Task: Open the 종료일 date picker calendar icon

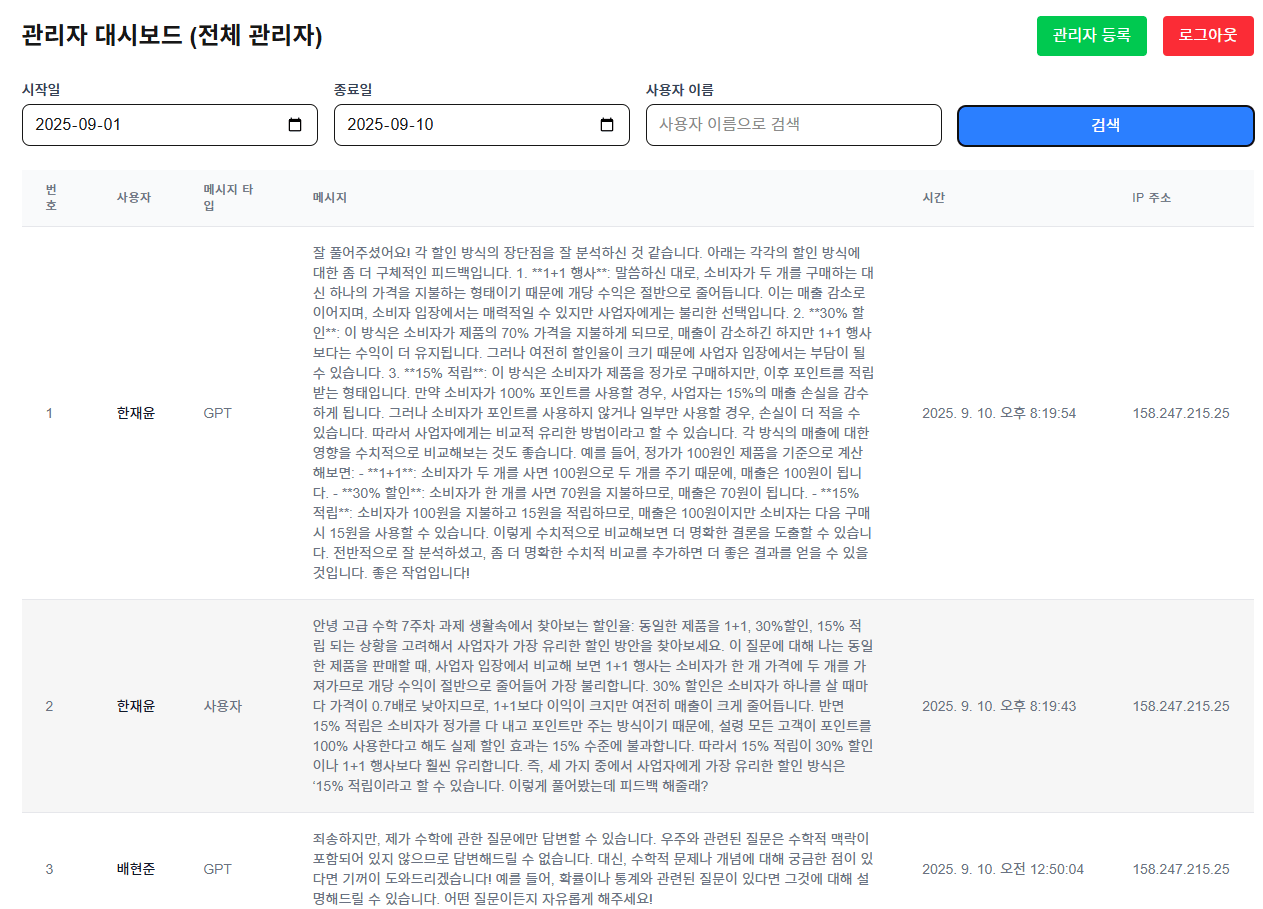Action: [608, 124]
